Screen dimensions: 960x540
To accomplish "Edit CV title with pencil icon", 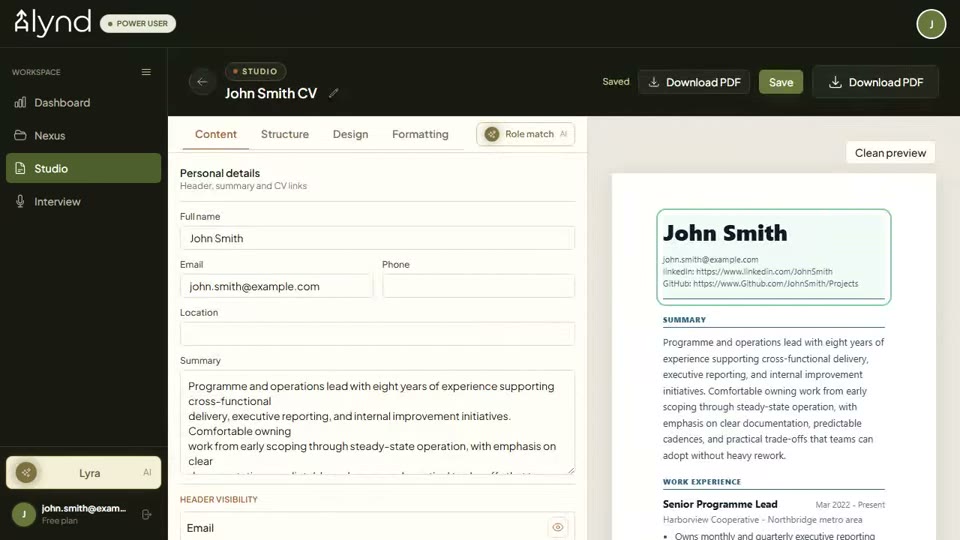I will (x=334, y=93).
